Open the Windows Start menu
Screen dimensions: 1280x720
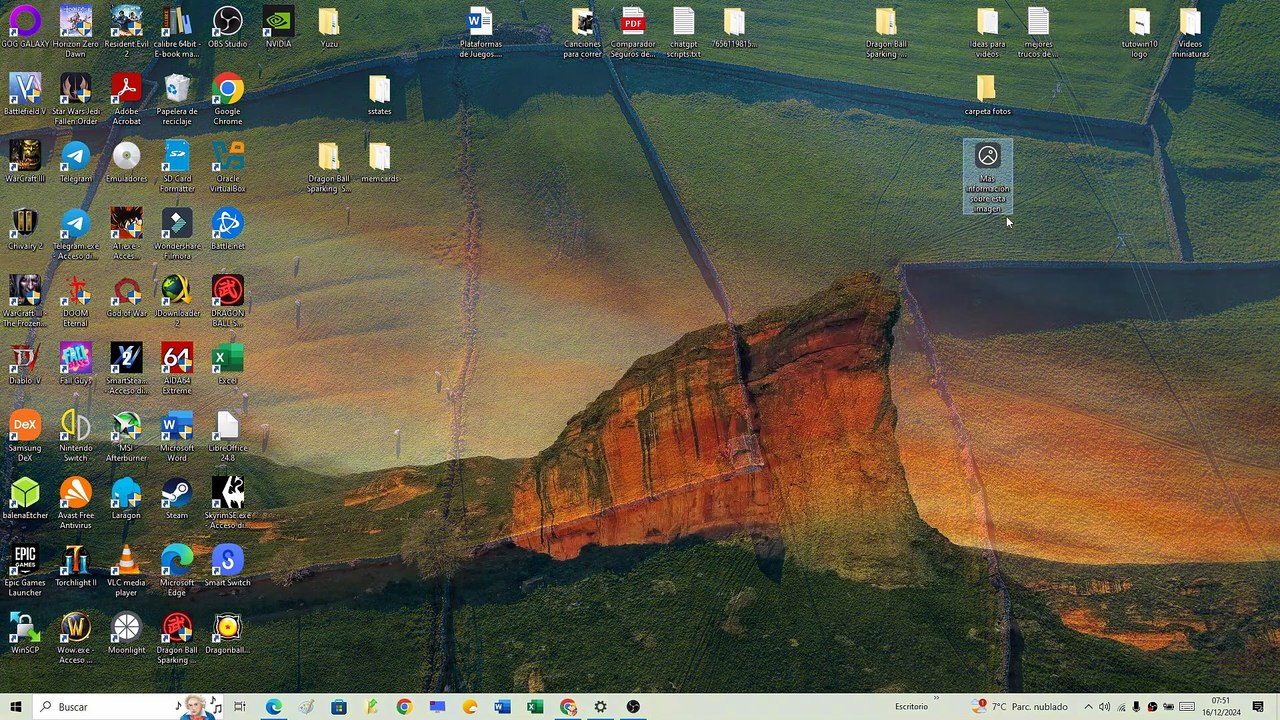(x=16, y=707)
